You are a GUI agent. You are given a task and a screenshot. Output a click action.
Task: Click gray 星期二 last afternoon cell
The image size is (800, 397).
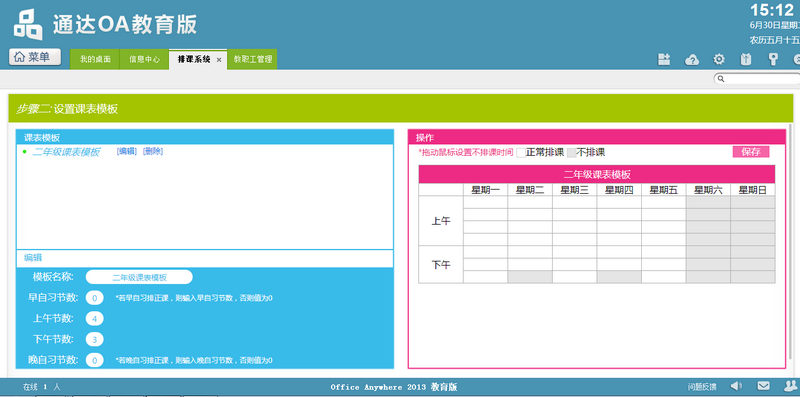tap(530, 277)
